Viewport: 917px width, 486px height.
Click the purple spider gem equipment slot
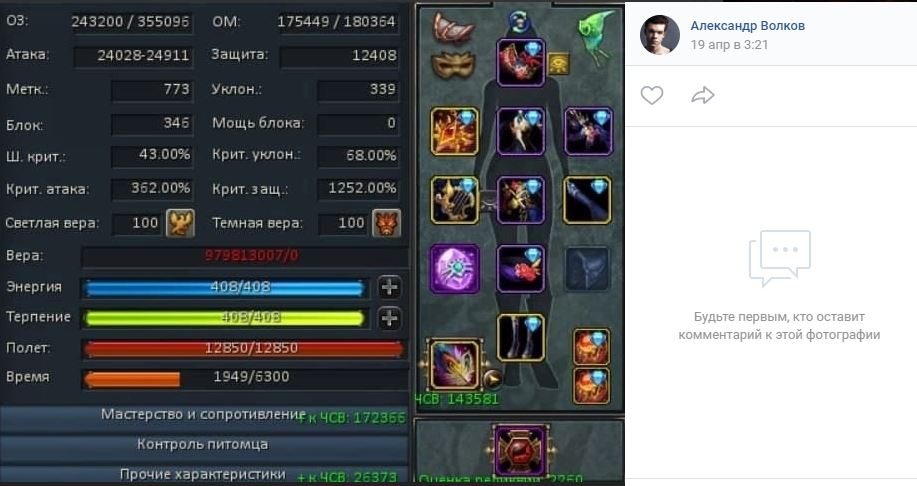coord(454,268)
